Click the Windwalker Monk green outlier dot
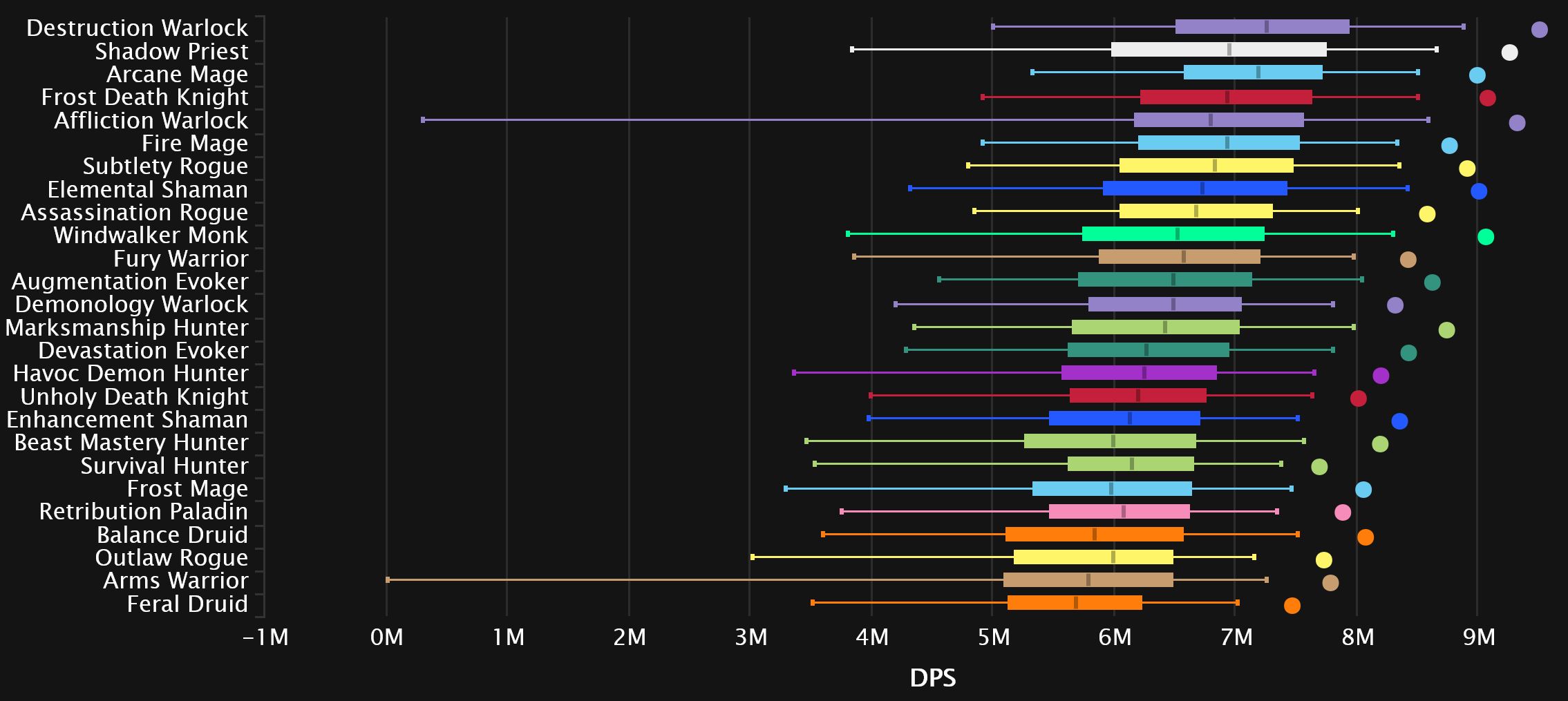This screenshot has width=1568, height=701. (x=1485, y=237)
